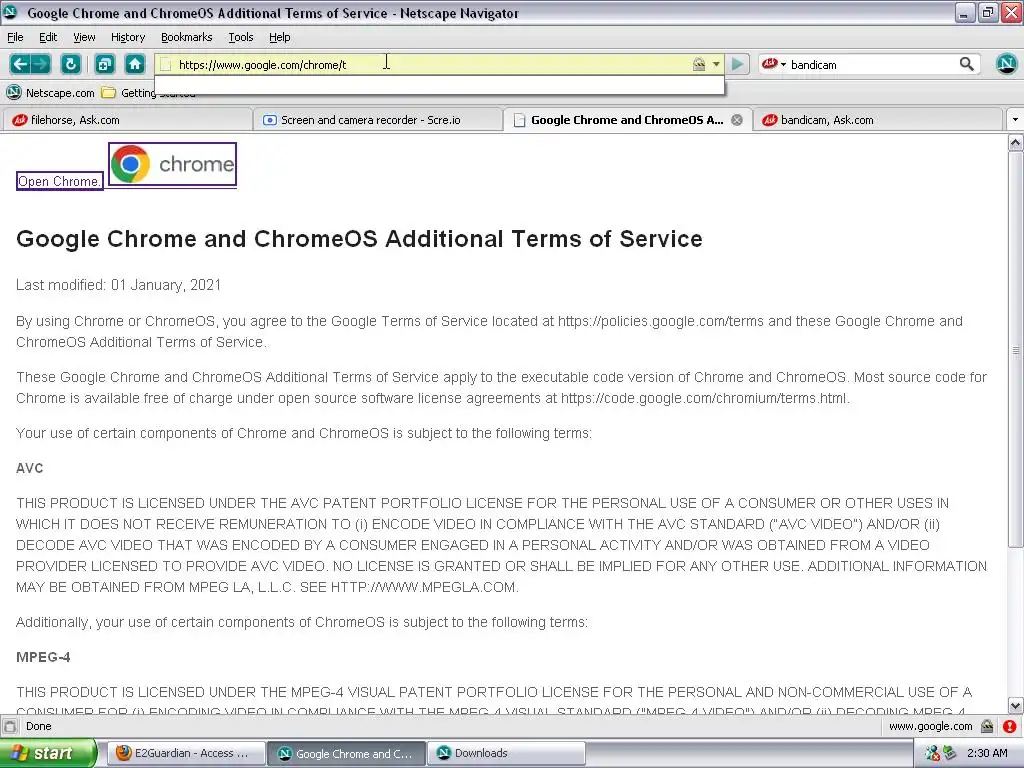The image size is (1024, 768).
Task: Click the network connection tray icon
Action: pos(932,754)
